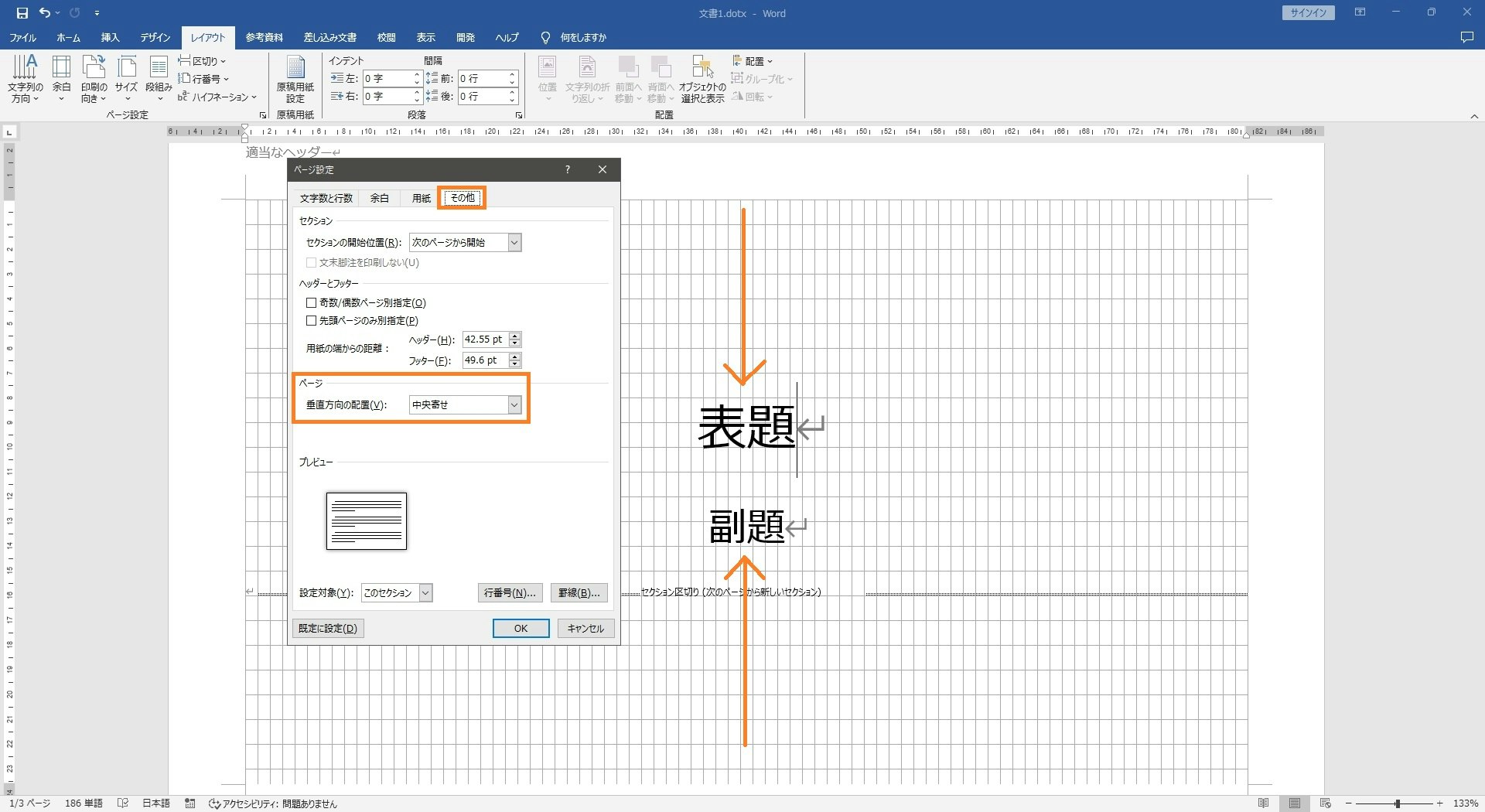Select the その他 dialog tab
The width and height of the screenshot is (1485, 812).
pos(463,198)
